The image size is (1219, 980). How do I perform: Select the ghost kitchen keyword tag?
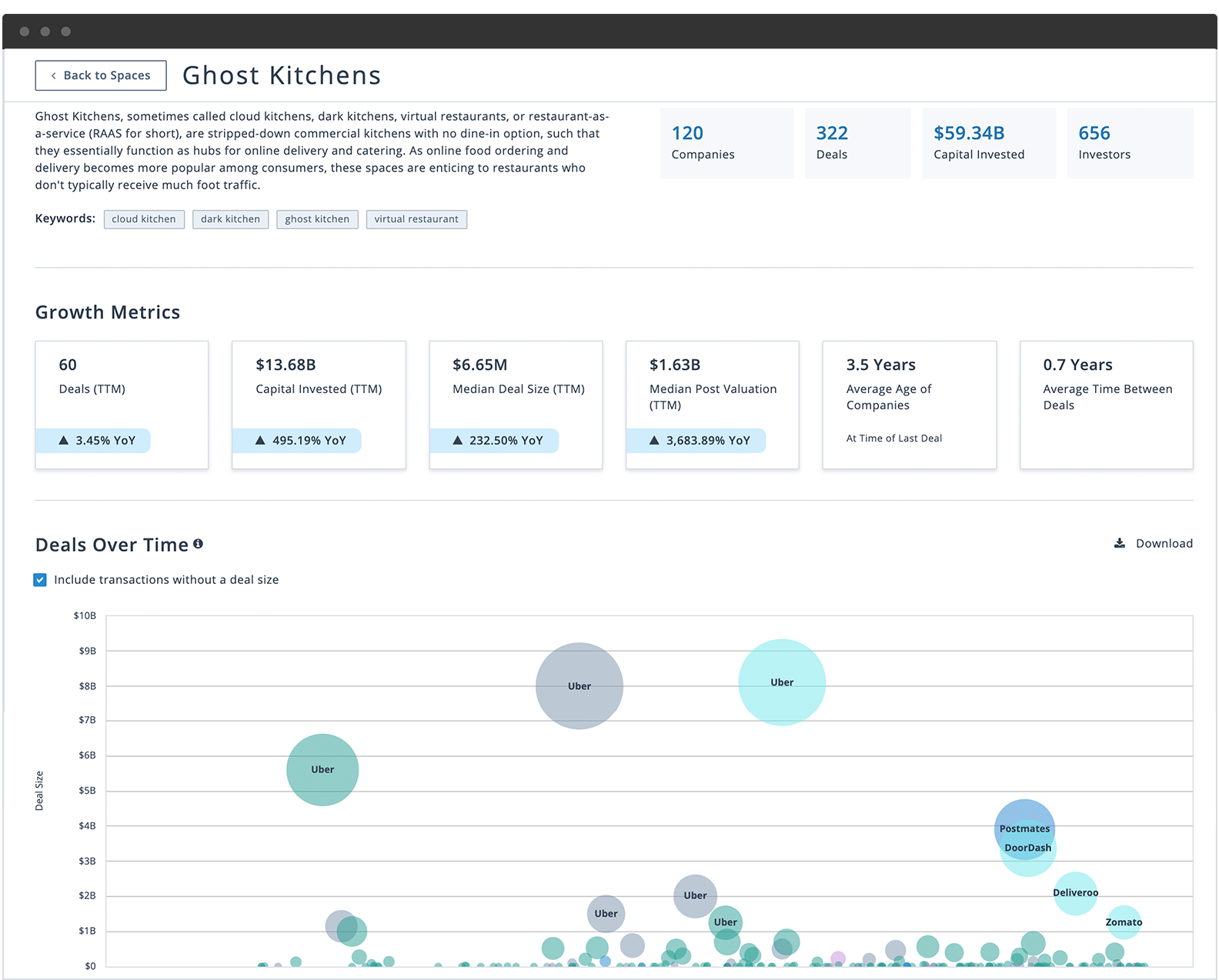(x=317, y=219)
